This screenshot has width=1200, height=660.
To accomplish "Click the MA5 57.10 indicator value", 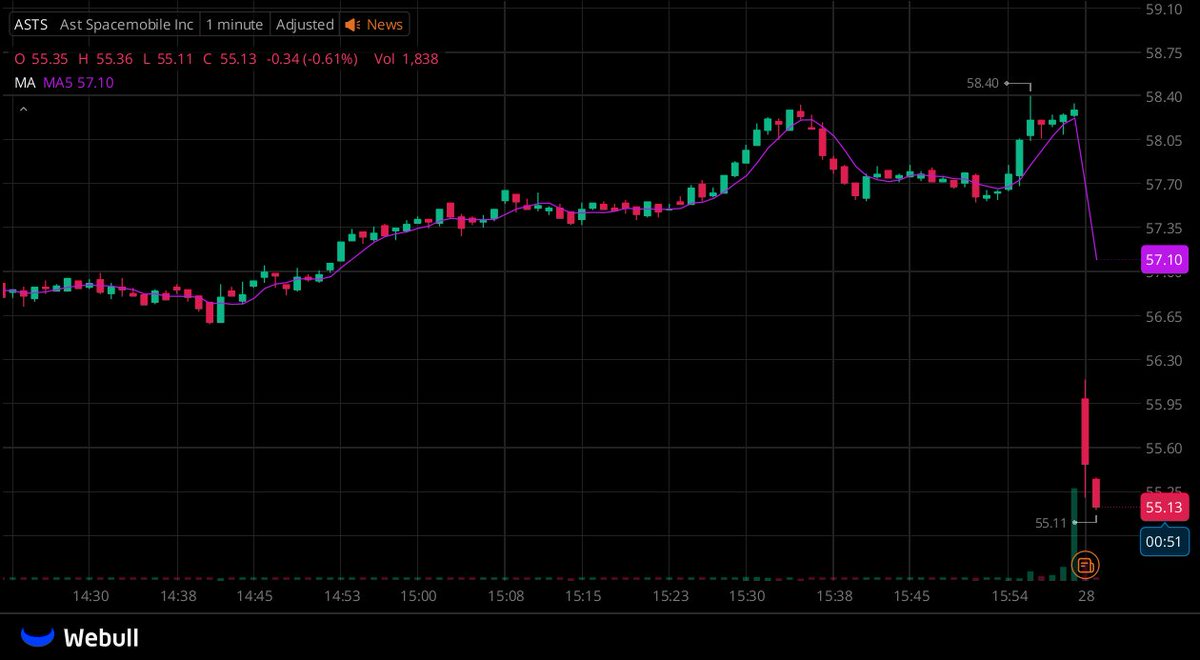I will click(x=78, y=83).
